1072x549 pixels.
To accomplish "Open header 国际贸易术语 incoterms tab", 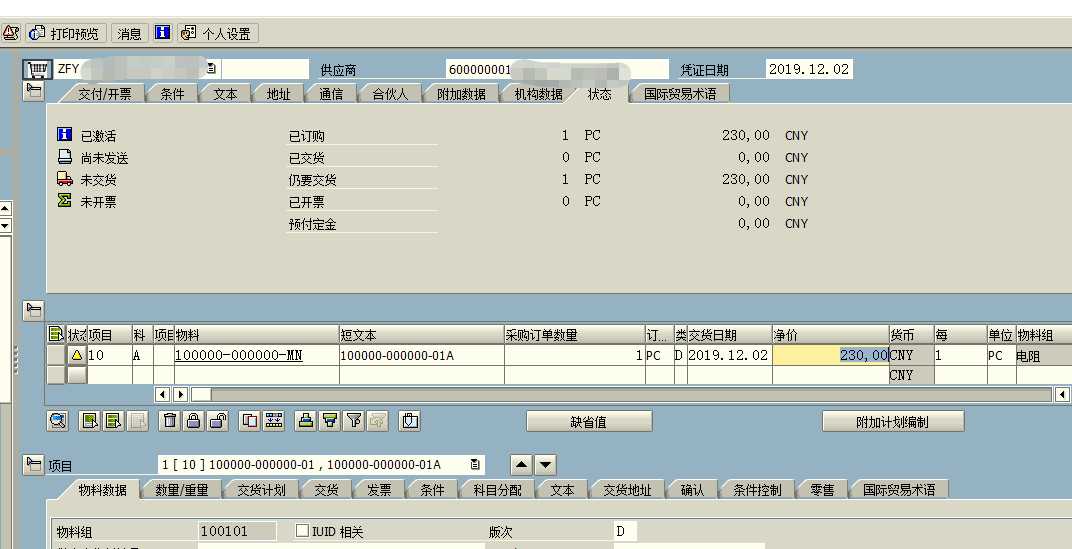I will [x=679, y=94].
